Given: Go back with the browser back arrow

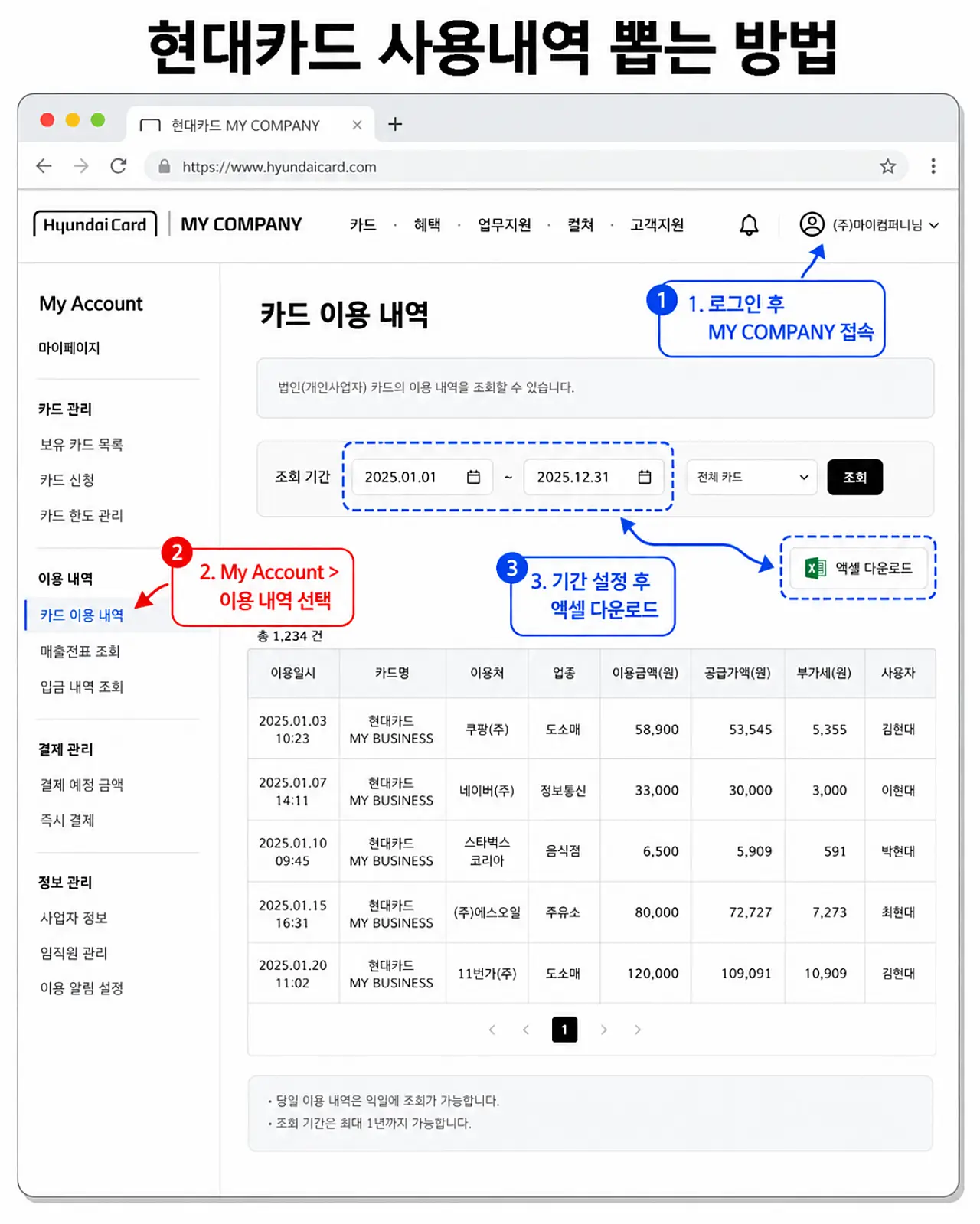Looking at the screenshot, I should pos(44,166).
